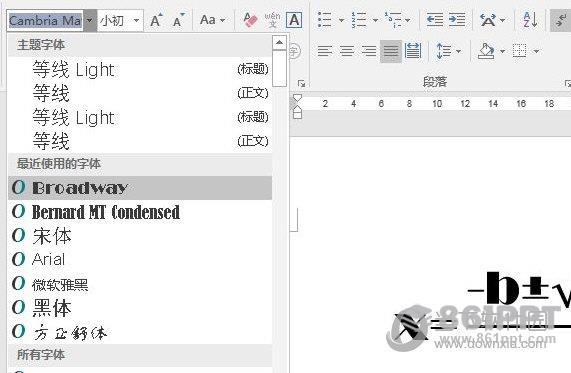
Task: Toggle justify alignment button
Action: click(391, 51)
